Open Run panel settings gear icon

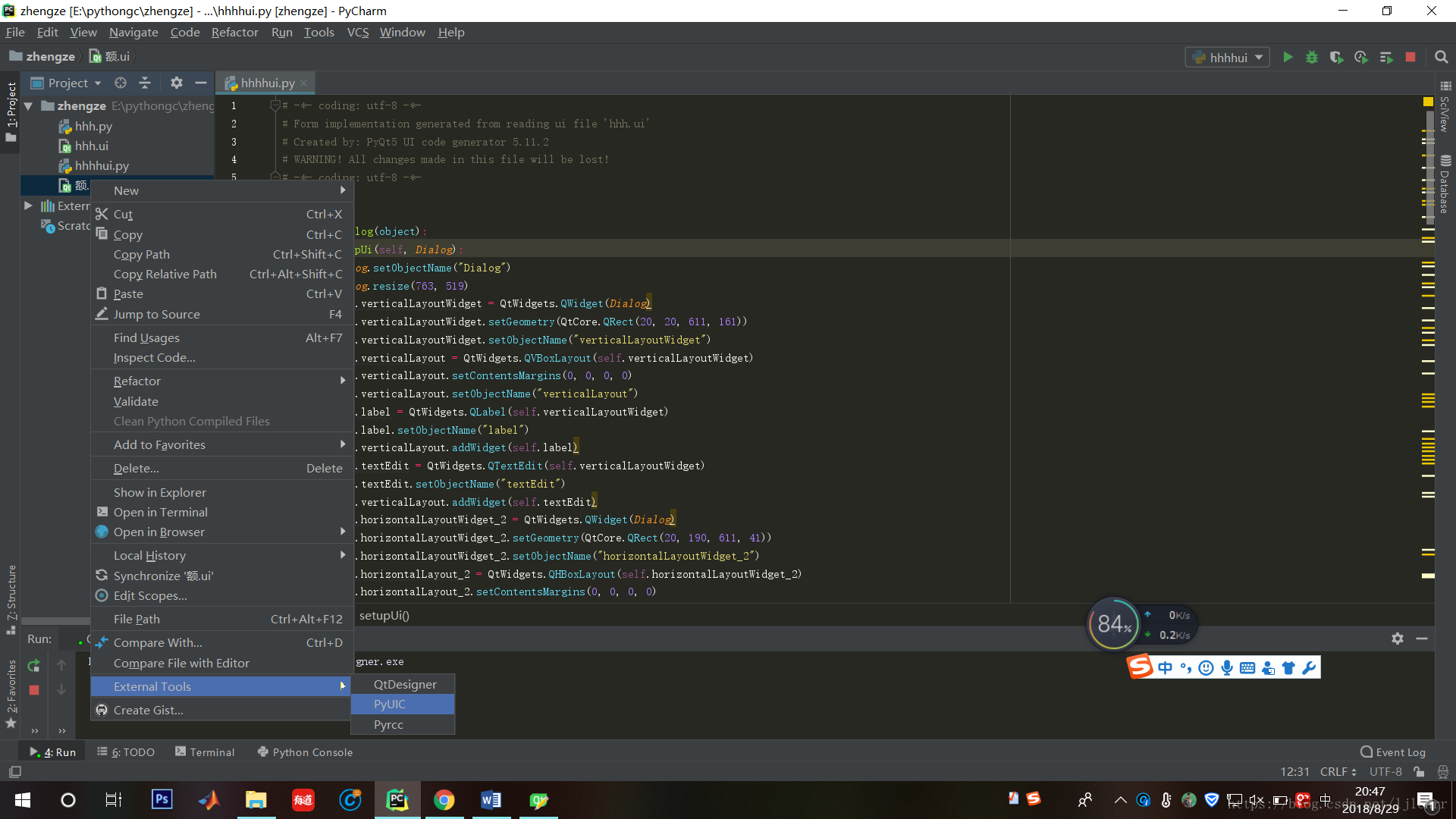(1398, 639)
